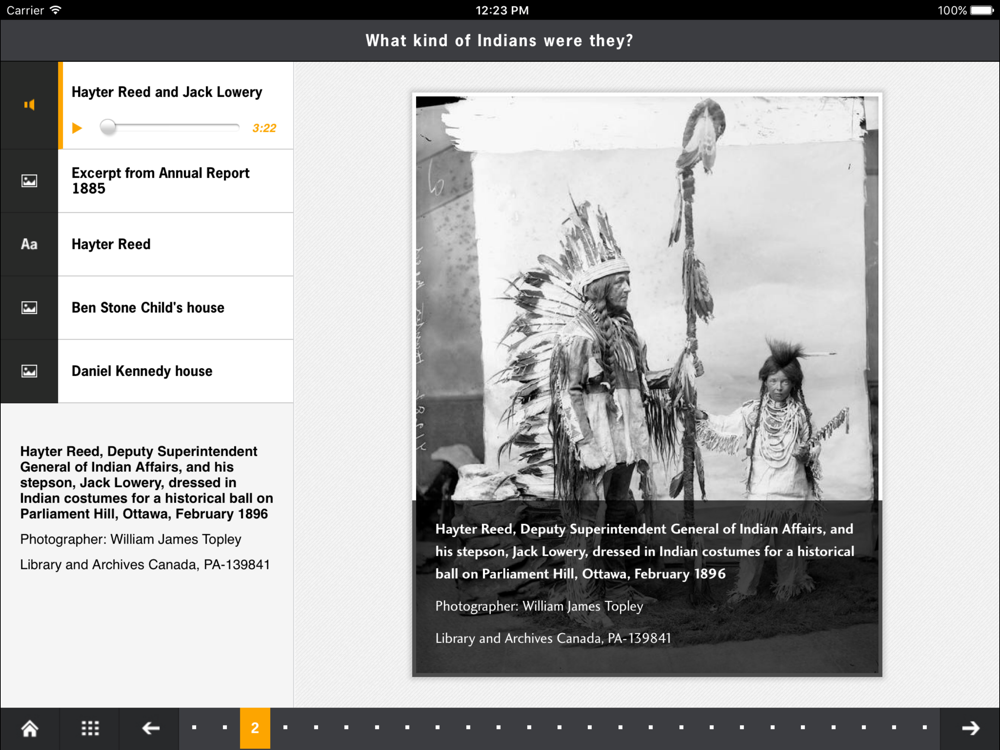Image resolution: width=1000 pixels, height=750 pixels.
Task: Click the Aa text icon beside Hayter Reed
Action: tap(29, 244)
